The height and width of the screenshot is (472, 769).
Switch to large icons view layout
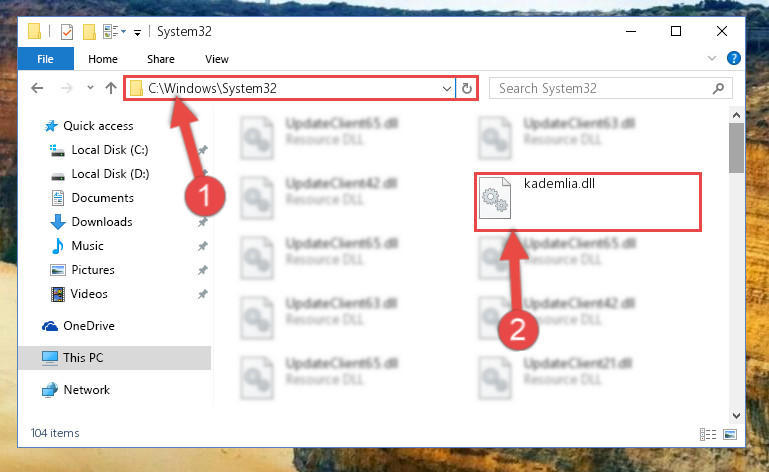(x=730, y=434)
